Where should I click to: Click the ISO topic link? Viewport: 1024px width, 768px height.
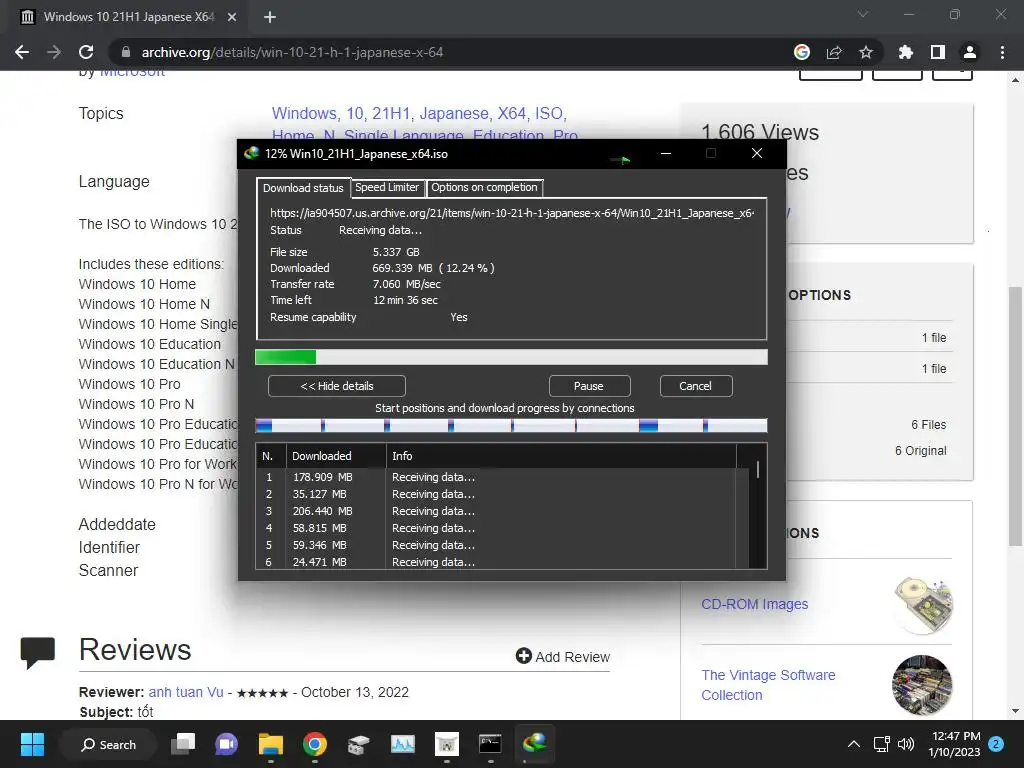pos(549,114)
